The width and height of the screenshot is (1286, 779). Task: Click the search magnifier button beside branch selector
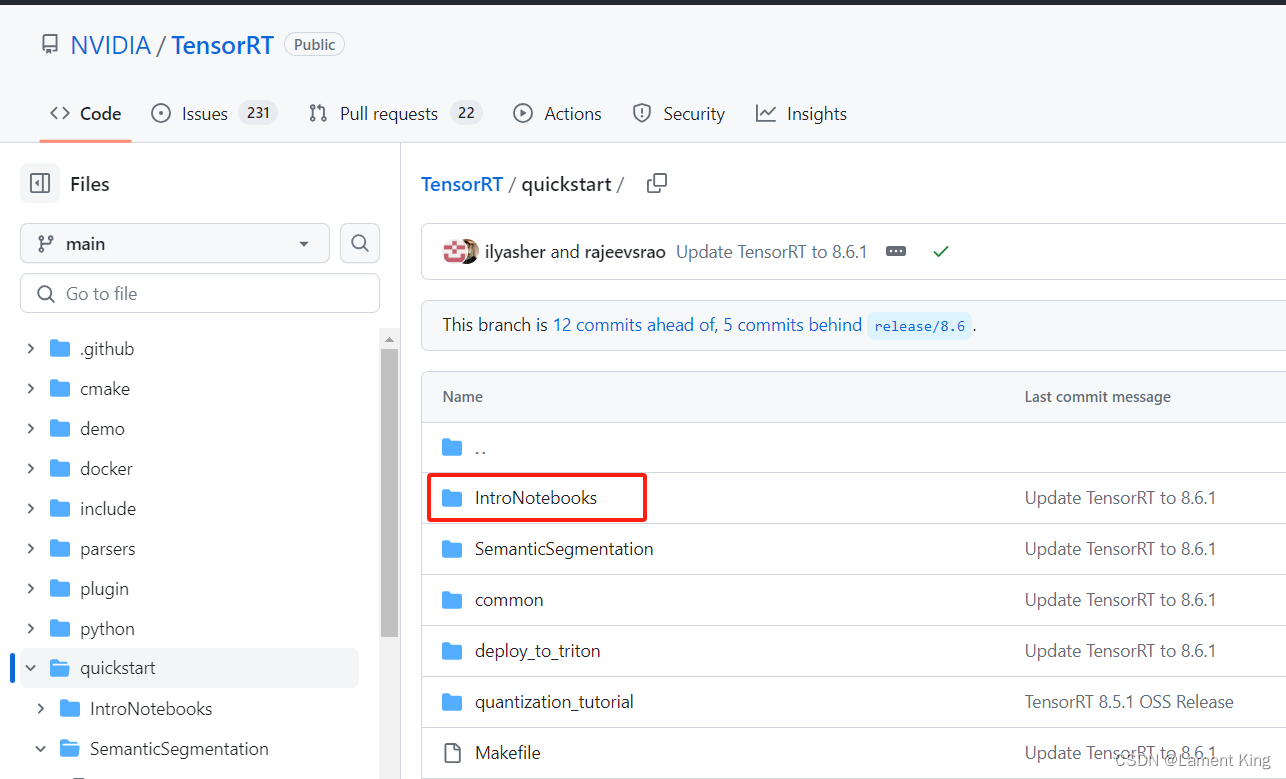[360, 243]
